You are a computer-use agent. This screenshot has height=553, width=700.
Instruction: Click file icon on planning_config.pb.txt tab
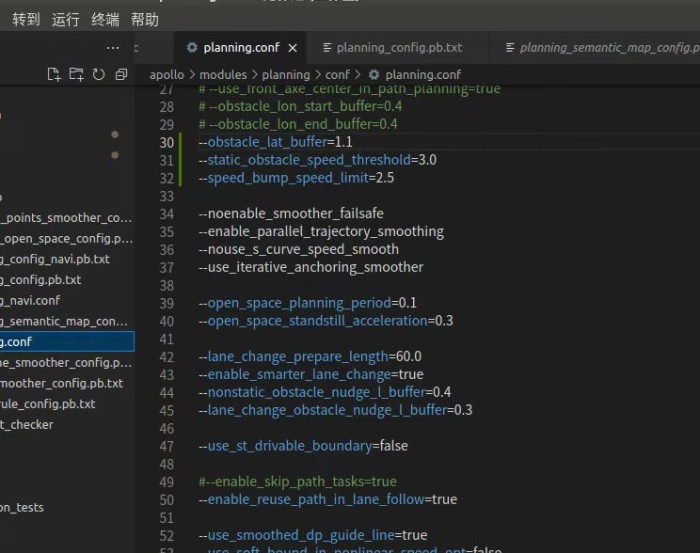327,48
